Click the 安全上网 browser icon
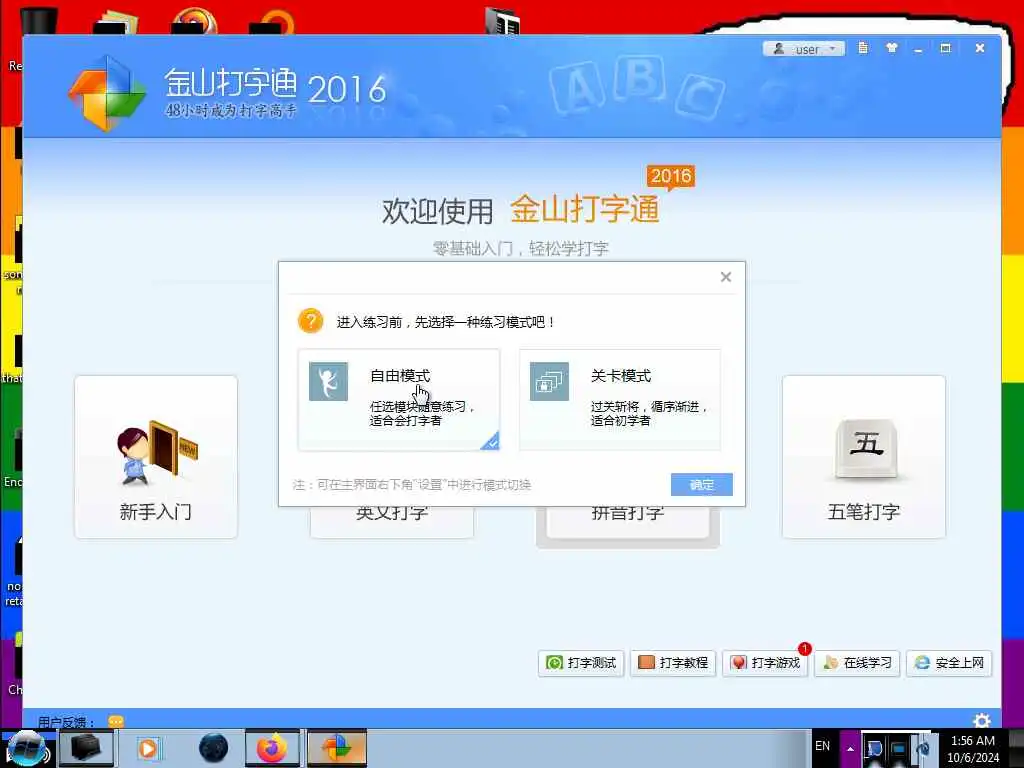Image resolution: width=1024 pixels, height=768 pixels. (x=922, y=663)
